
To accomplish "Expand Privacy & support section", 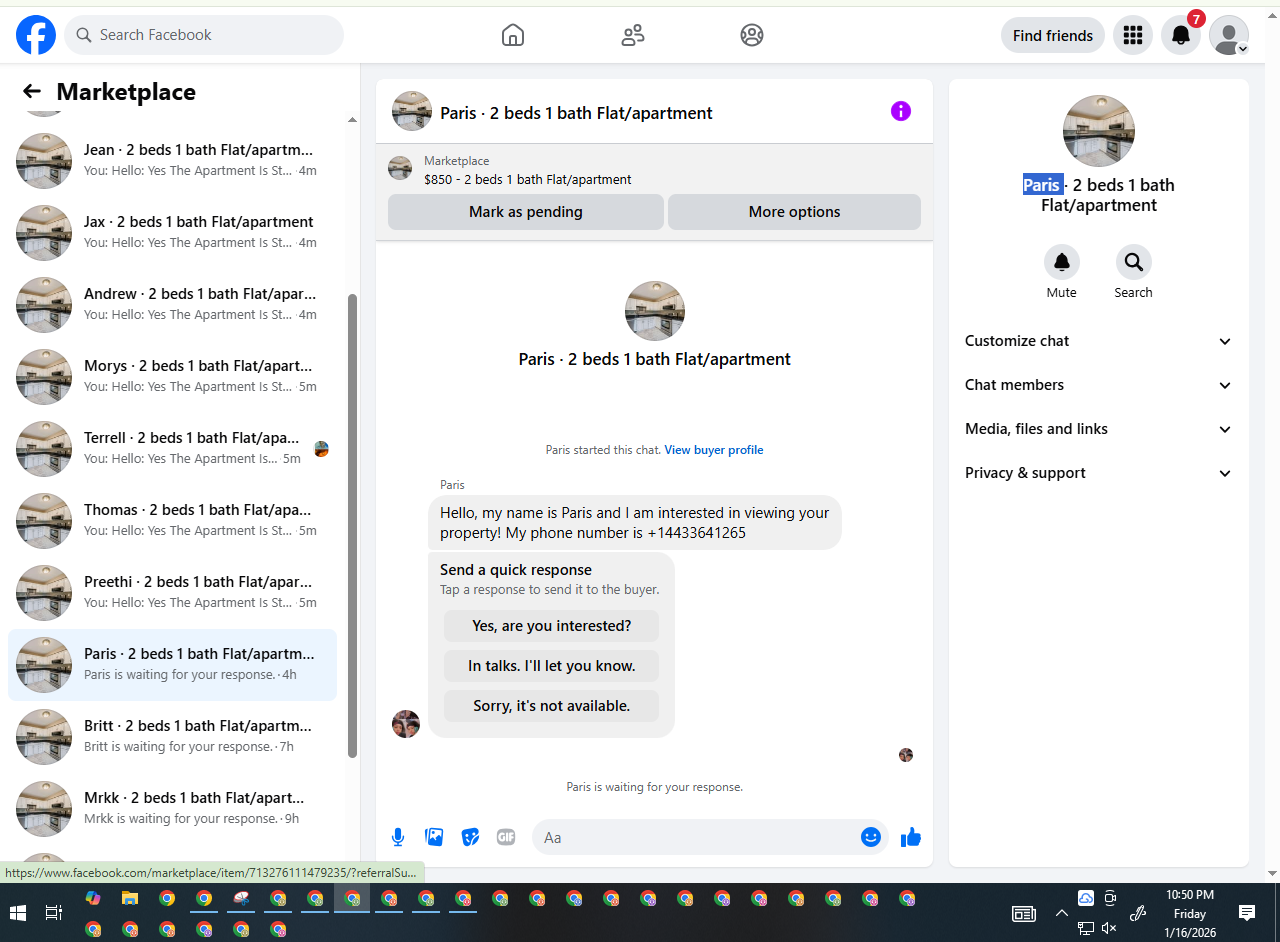I will [1099, 473].
